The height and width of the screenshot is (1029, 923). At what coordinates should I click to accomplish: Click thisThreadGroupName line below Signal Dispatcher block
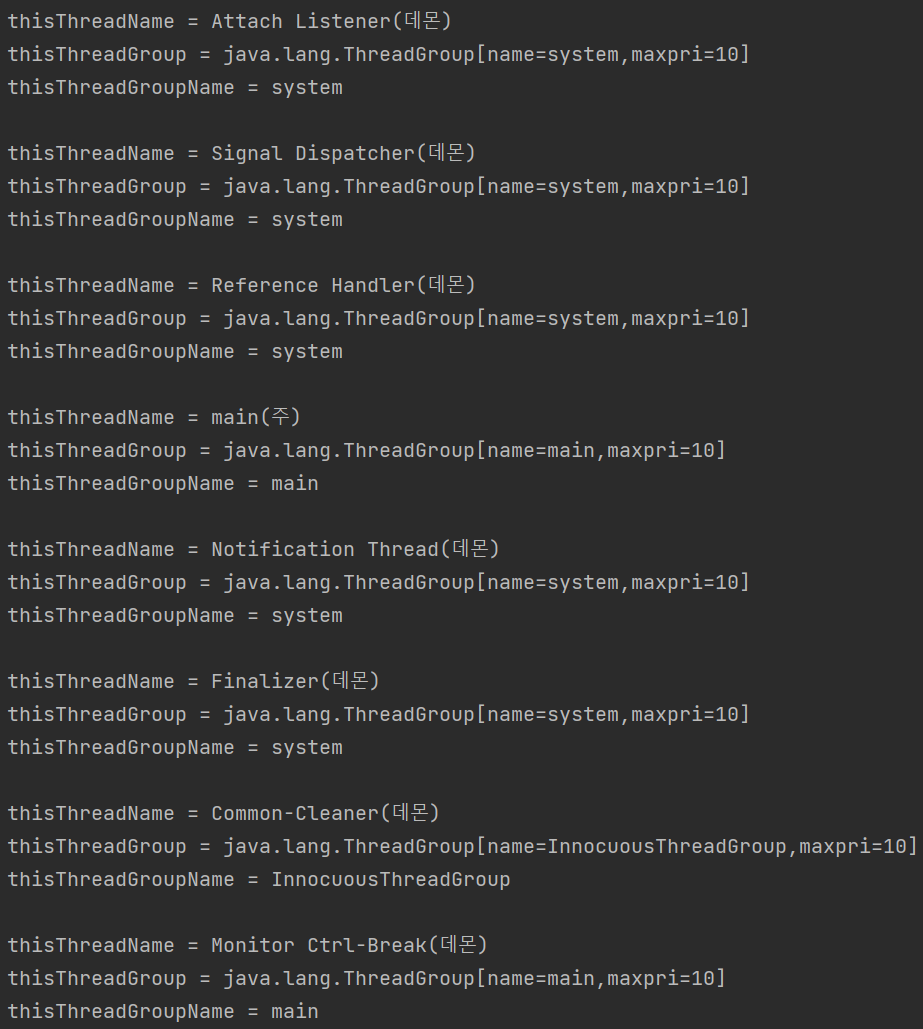pyautogui.click(x=175, y=219)
